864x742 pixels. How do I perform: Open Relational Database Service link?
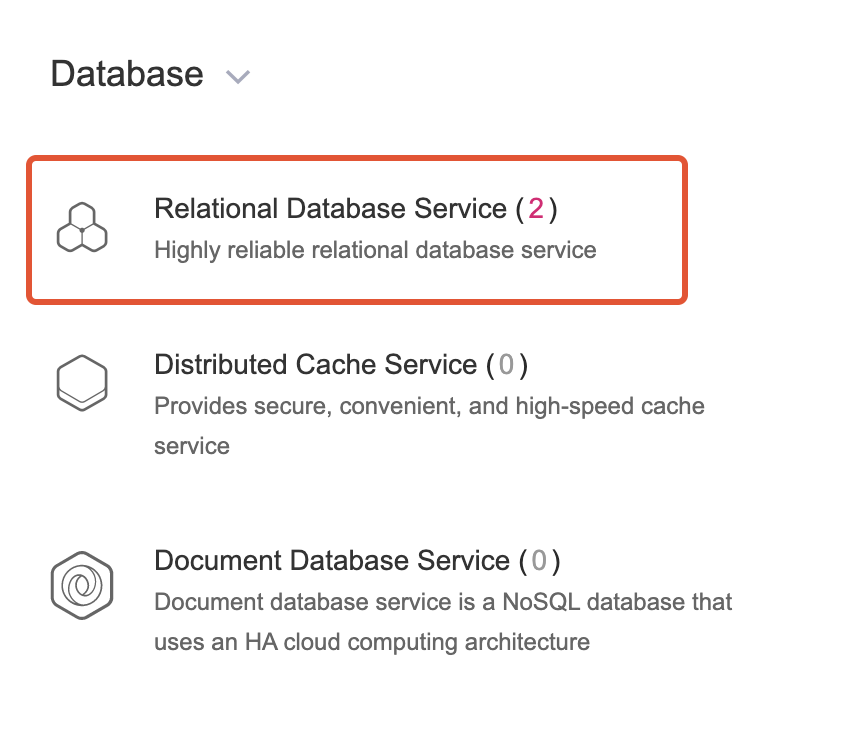click(x=331, y=209)
